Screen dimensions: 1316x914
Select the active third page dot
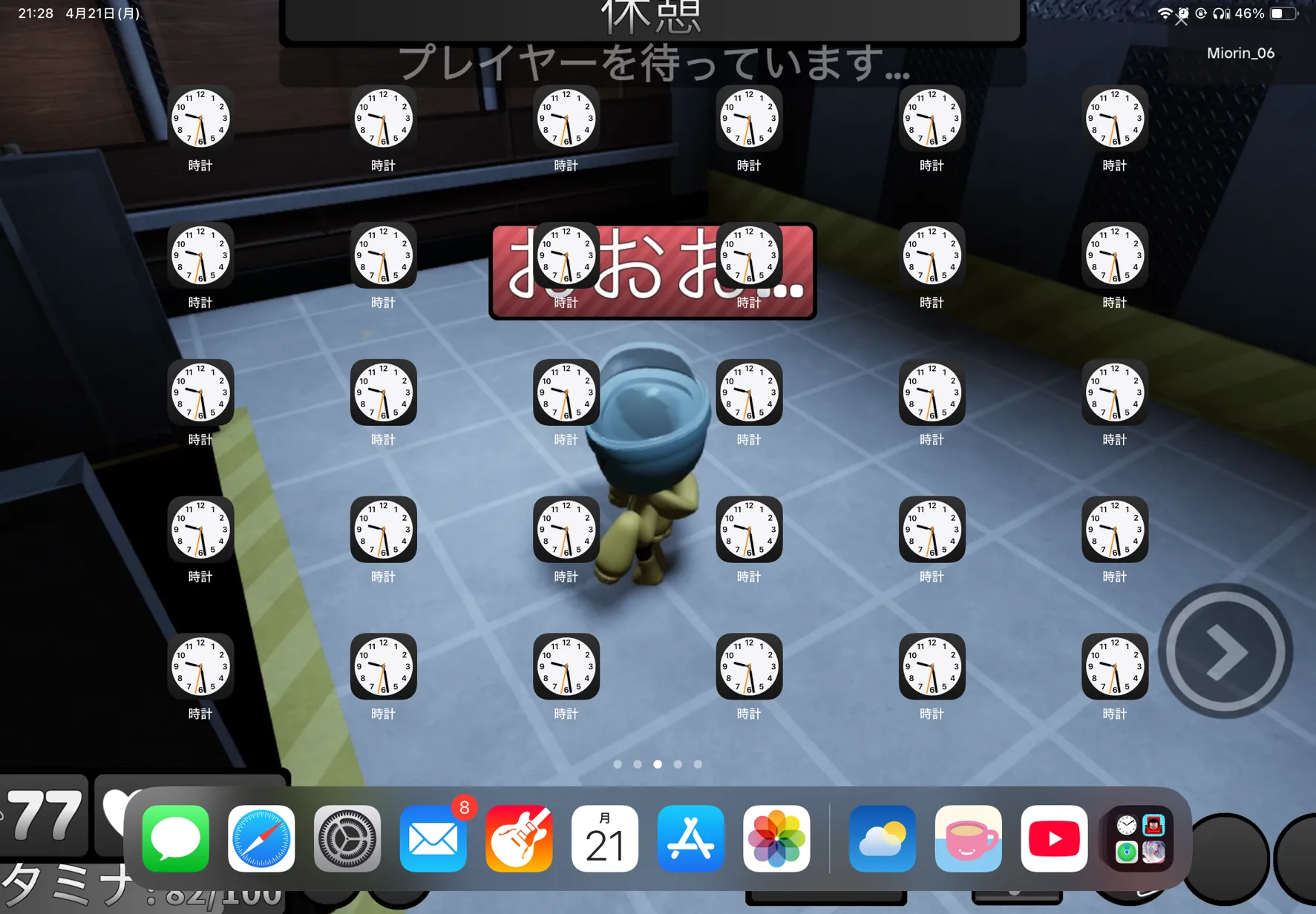(x=658, y=764)
